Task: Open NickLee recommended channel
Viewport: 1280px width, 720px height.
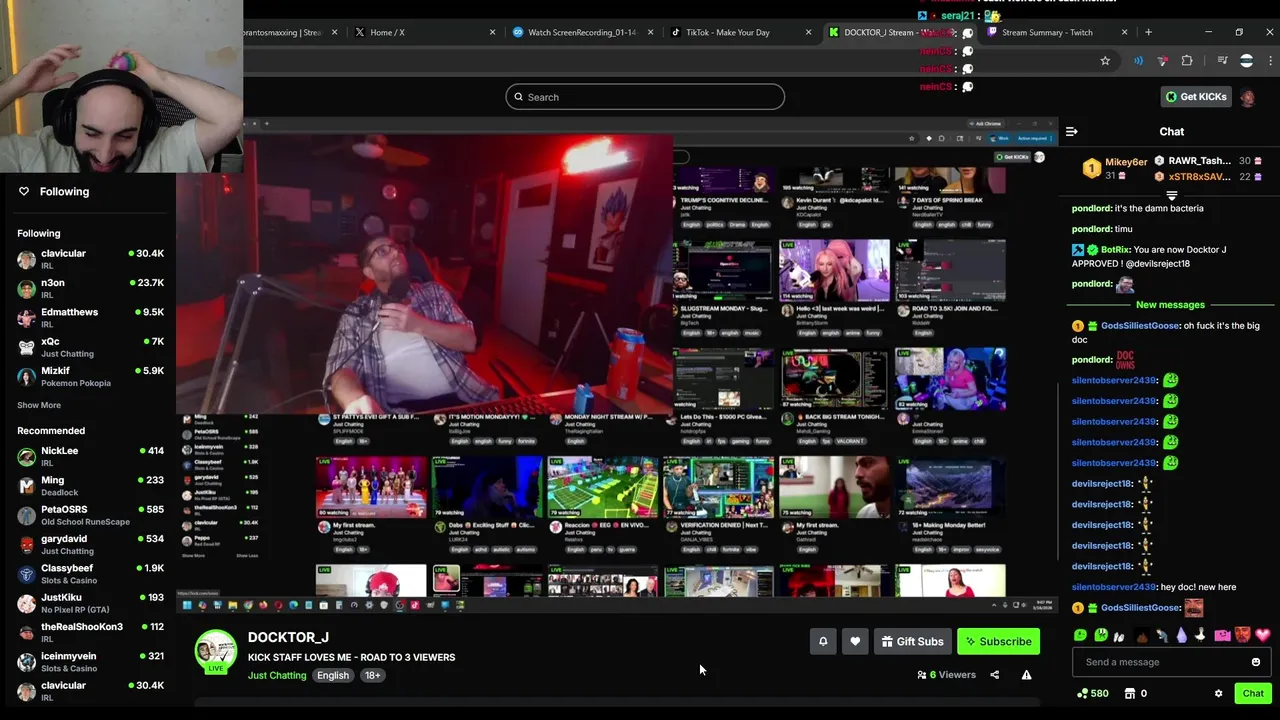Action: tap(90, 456)
